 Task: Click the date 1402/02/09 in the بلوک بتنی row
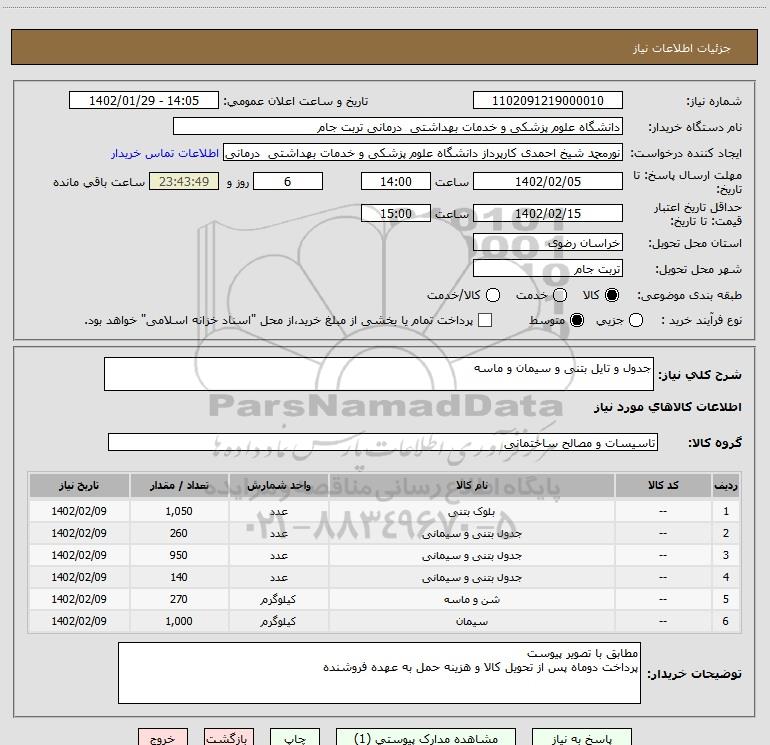[79, 511]
